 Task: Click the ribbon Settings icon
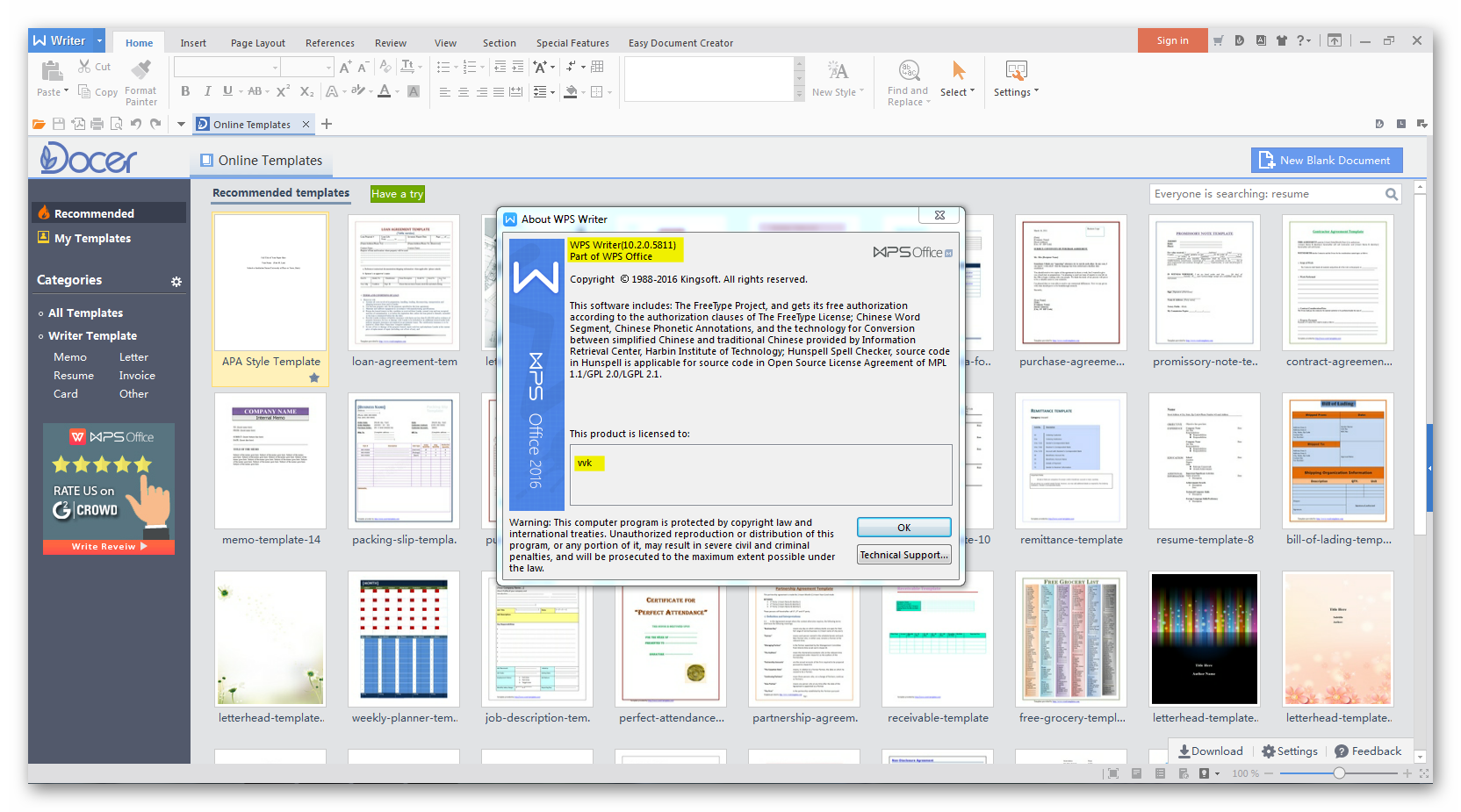[x=1016, y=70]
